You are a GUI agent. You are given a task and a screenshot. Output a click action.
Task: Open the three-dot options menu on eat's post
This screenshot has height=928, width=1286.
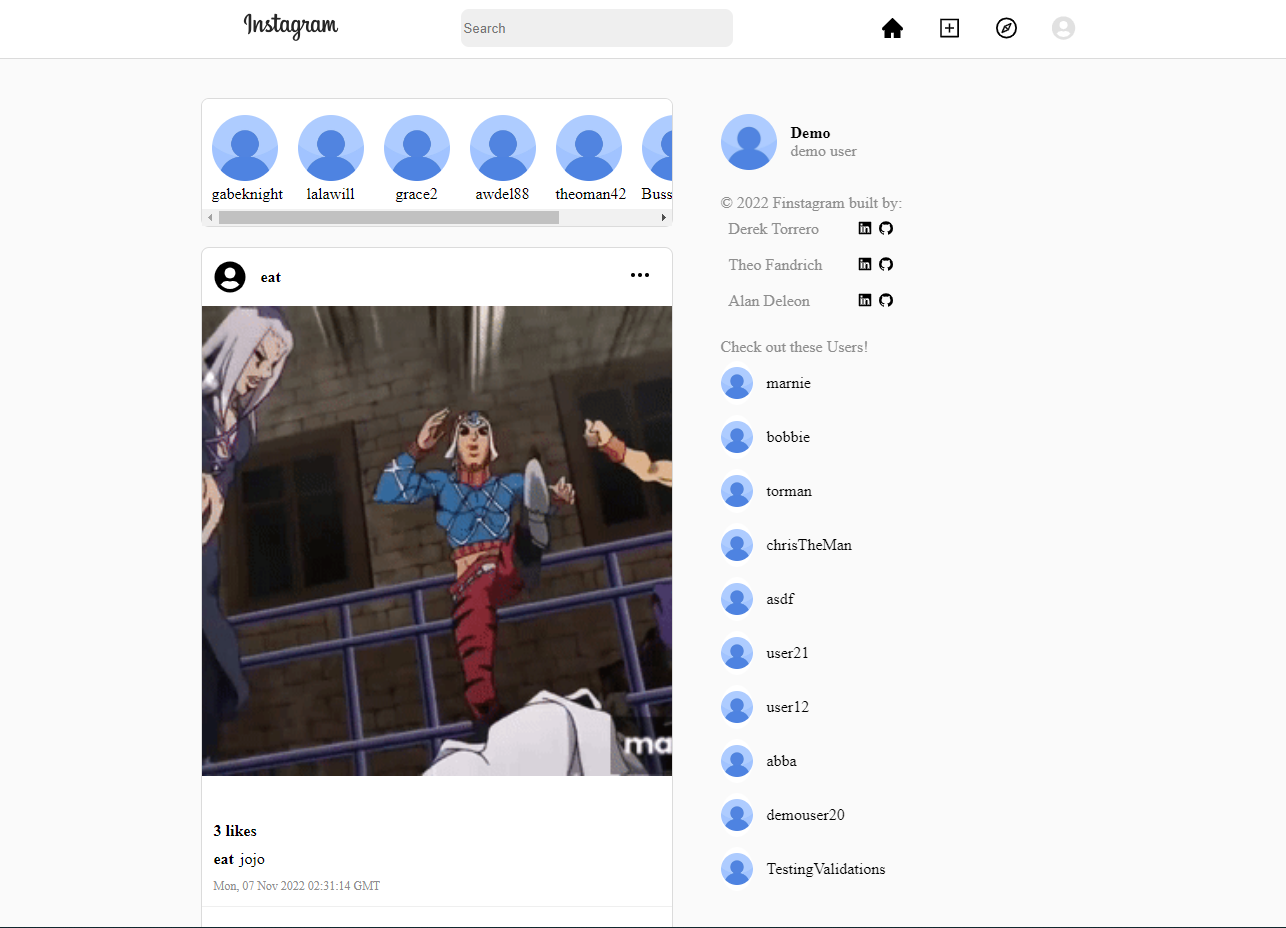pyautogui.click(x=639, y=275)
